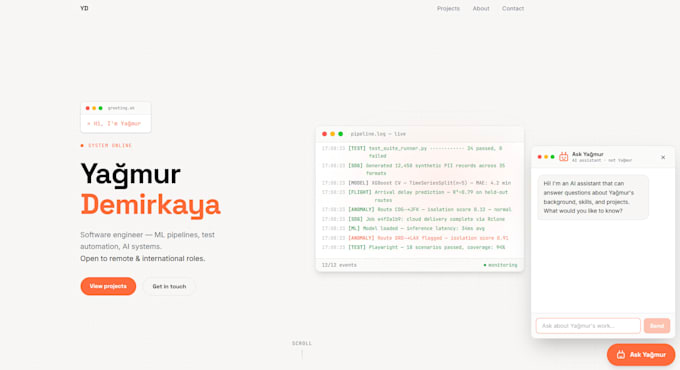This screenshot has height=370, width=680.
Task: Click the orange Ask Yağmur floating button
Action: pyautogui.click(x=641, y=354)
